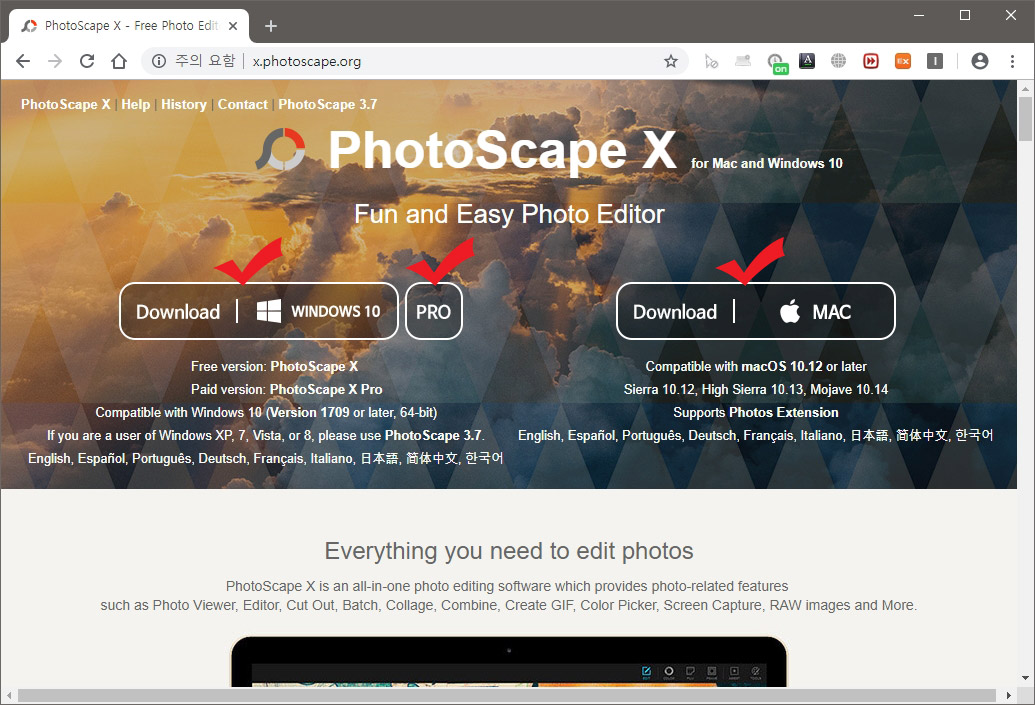Open the clock extension marked 'on'
This screenshot has width=1035, height=705.
click(x=776, y=63)
